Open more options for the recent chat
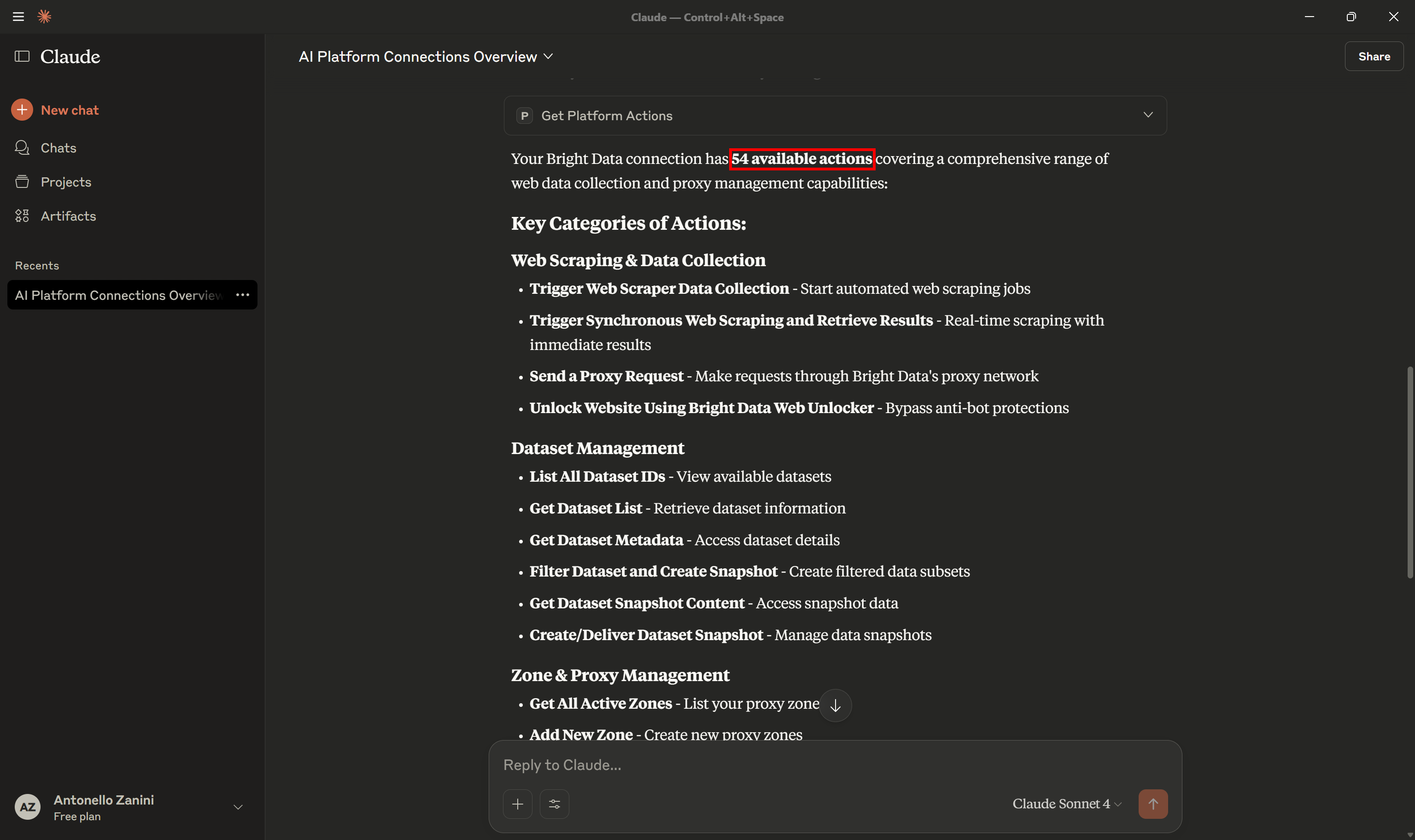 point(243,294)
